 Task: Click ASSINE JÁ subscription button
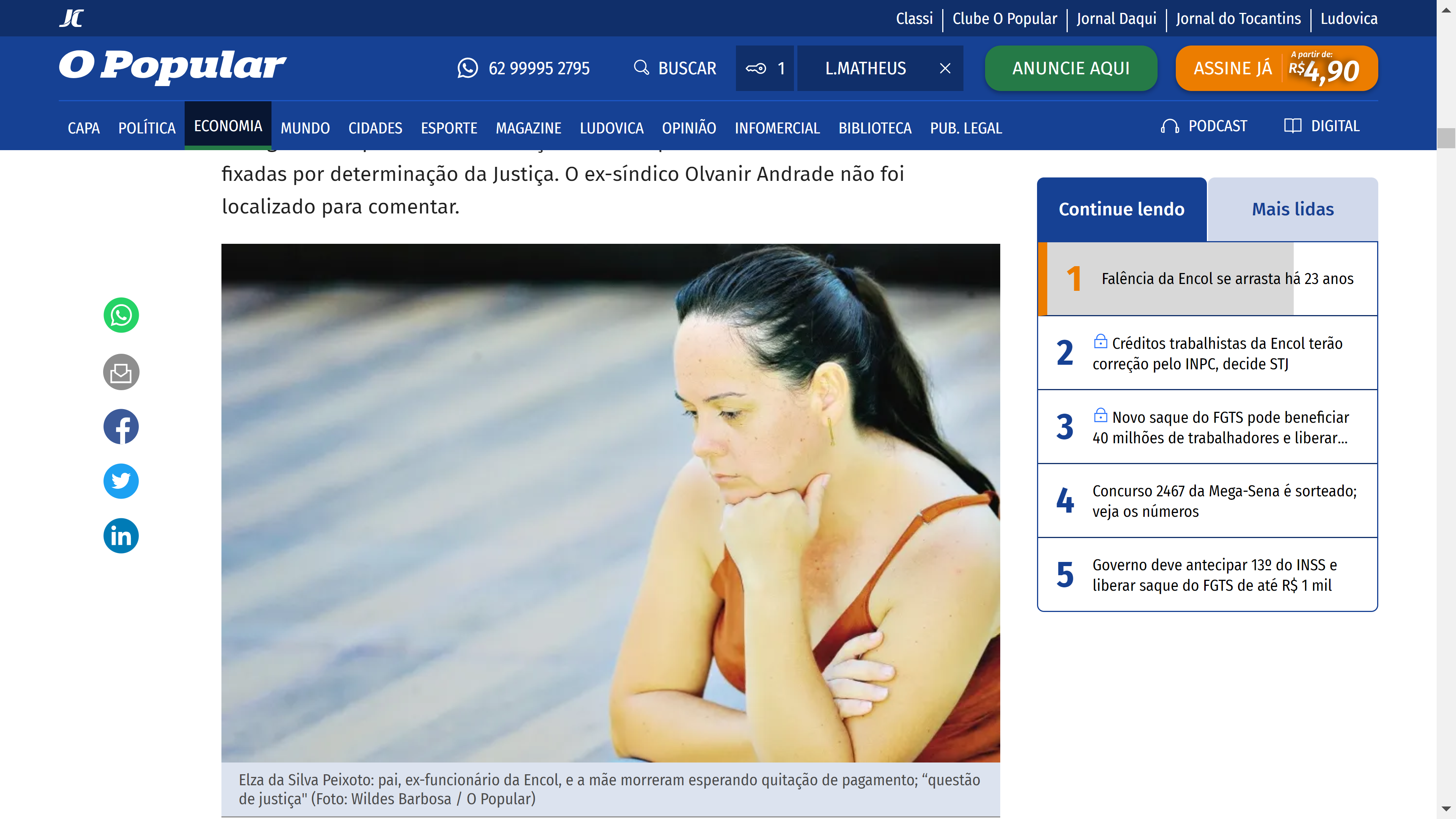click(x=1276, y=68)
